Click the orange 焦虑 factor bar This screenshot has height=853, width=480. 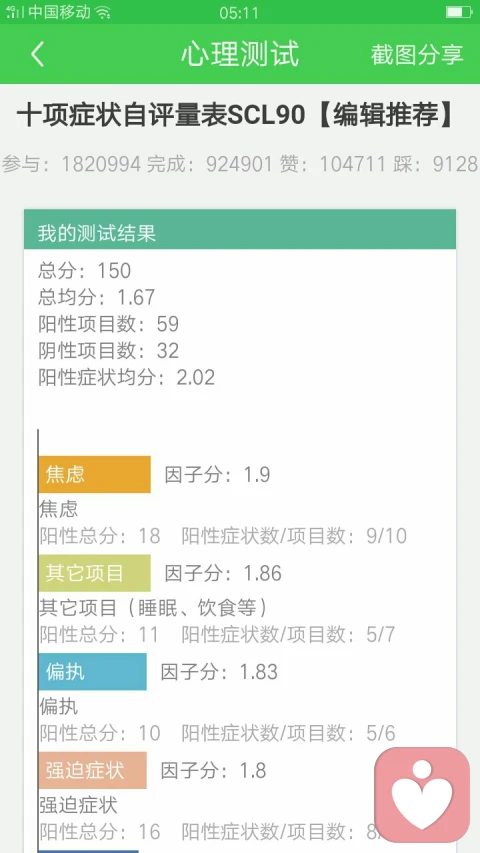tap(95, 474)
